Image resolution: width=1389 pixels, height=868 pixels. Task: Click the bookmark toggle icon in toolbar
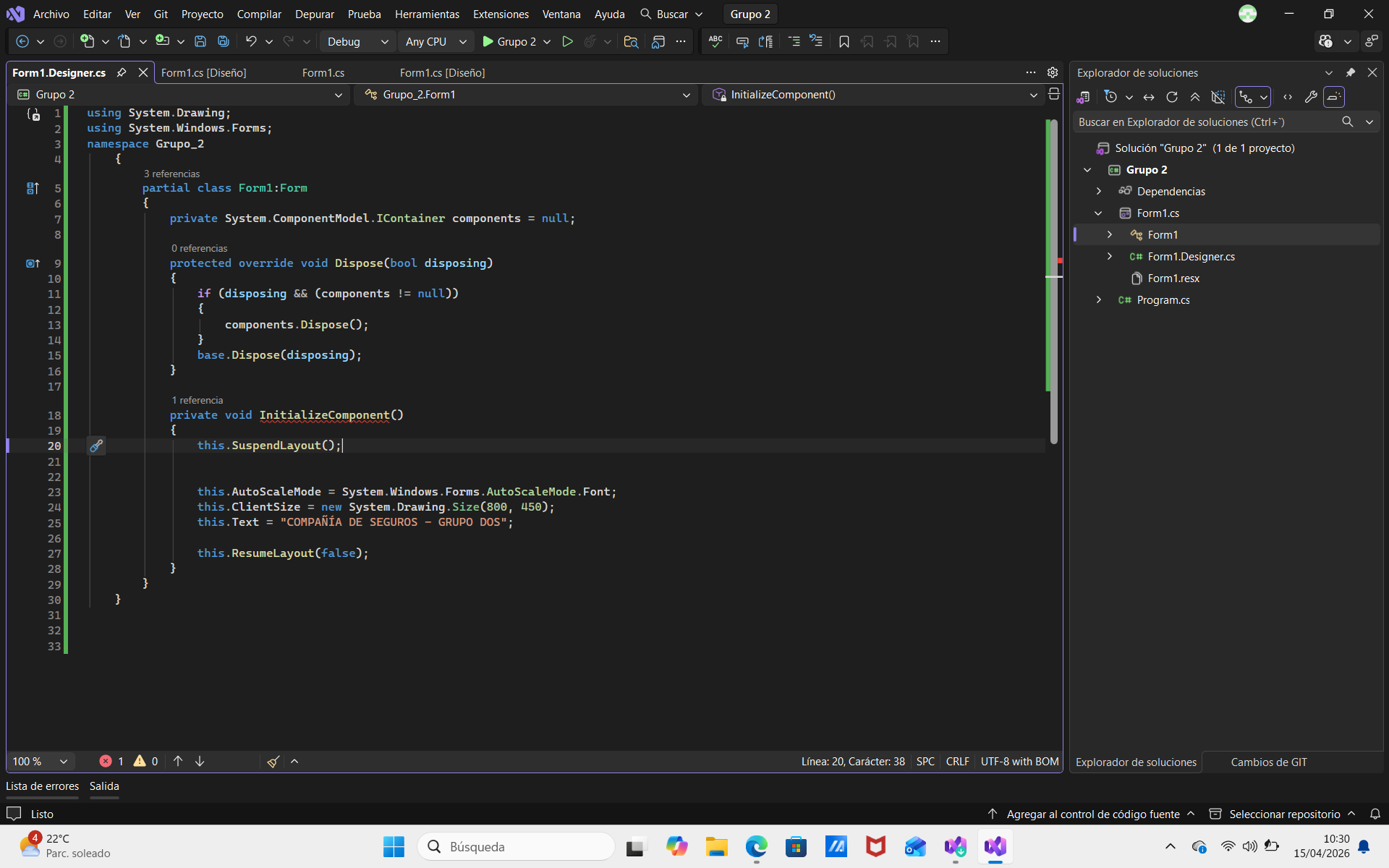click(844, 42)
